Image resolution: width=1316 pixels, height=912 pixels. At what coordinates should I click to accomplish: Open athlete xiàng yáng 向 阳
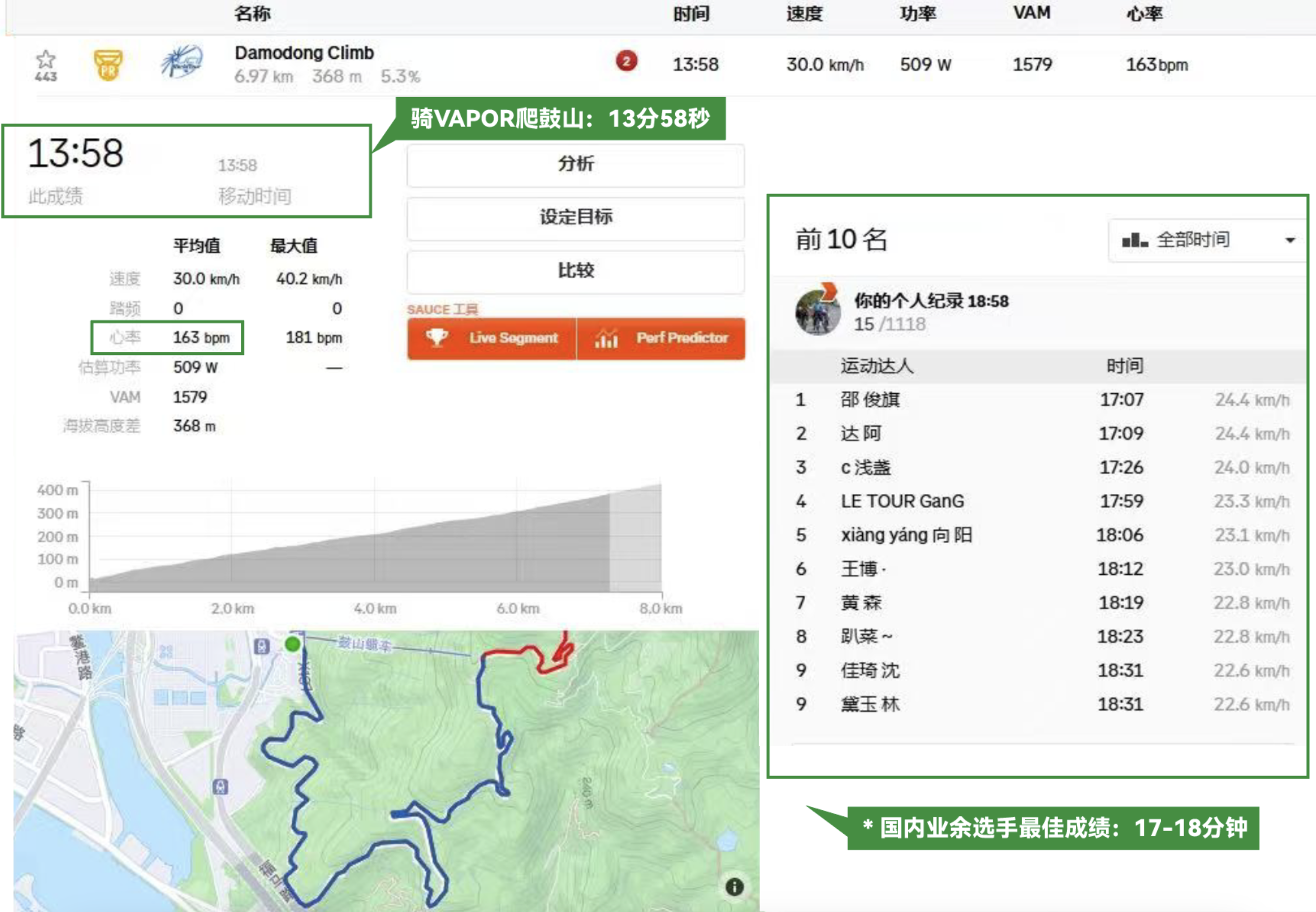click(x=907, y=535)
